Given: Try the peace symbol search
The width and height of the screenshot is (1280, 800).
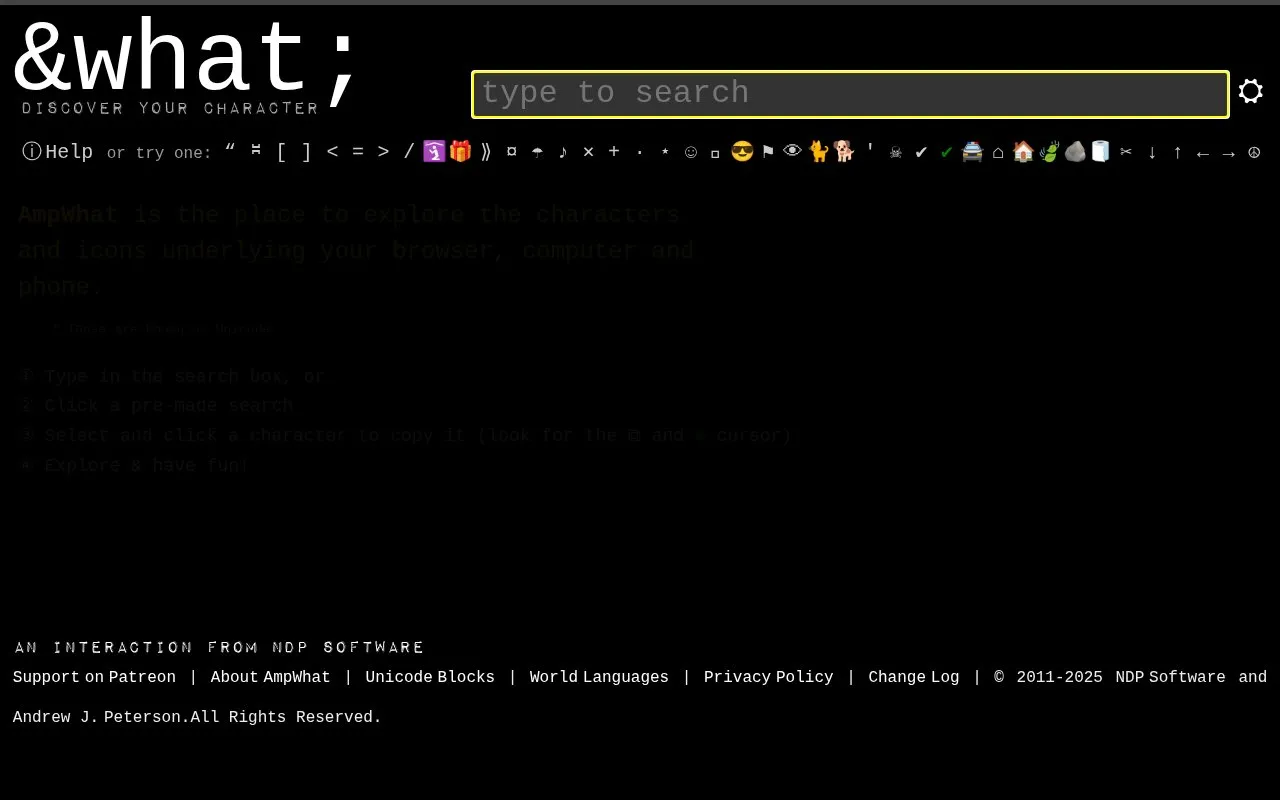Looking at the screenshot, I should tap(1254, 152).
